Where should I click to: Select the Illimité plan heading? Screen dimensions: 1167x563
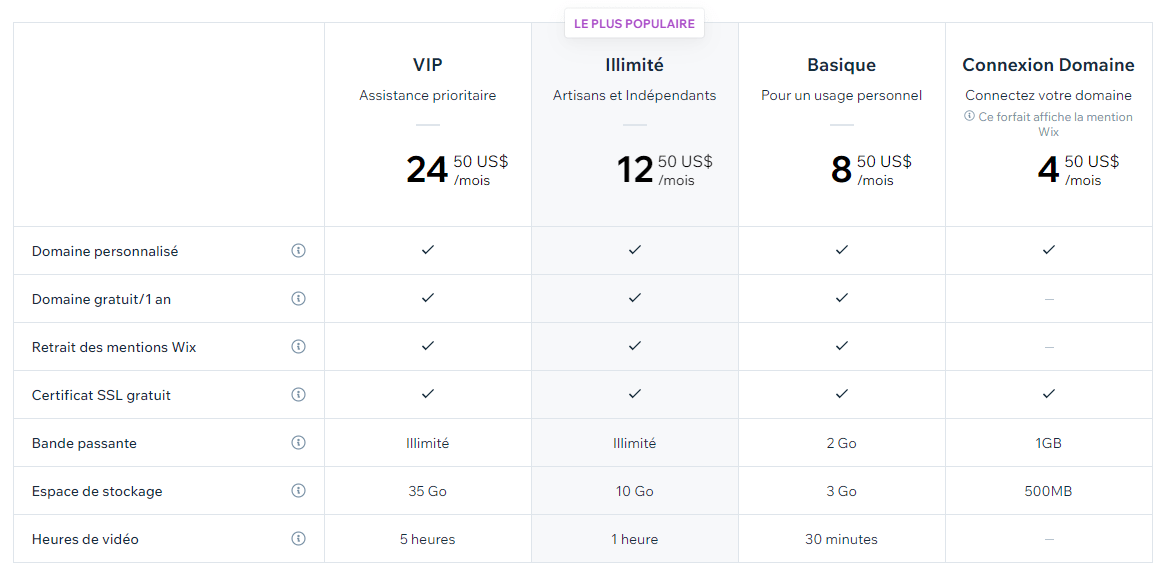634,65
